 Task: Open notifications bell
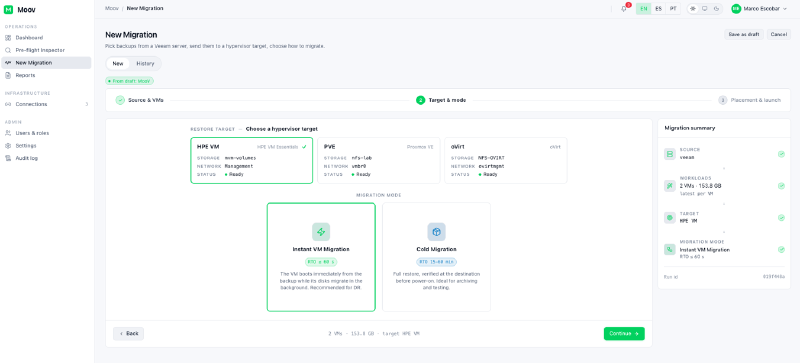tap(623, 9)
